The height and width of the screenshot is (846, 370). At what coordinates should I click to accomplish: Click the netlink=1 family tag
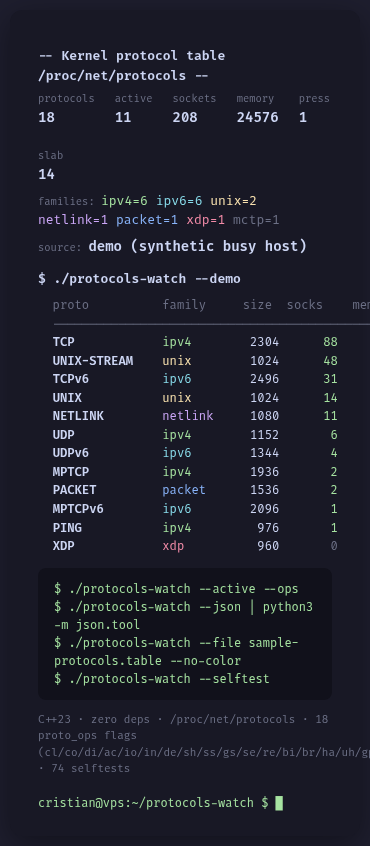(x=73, y=220)
